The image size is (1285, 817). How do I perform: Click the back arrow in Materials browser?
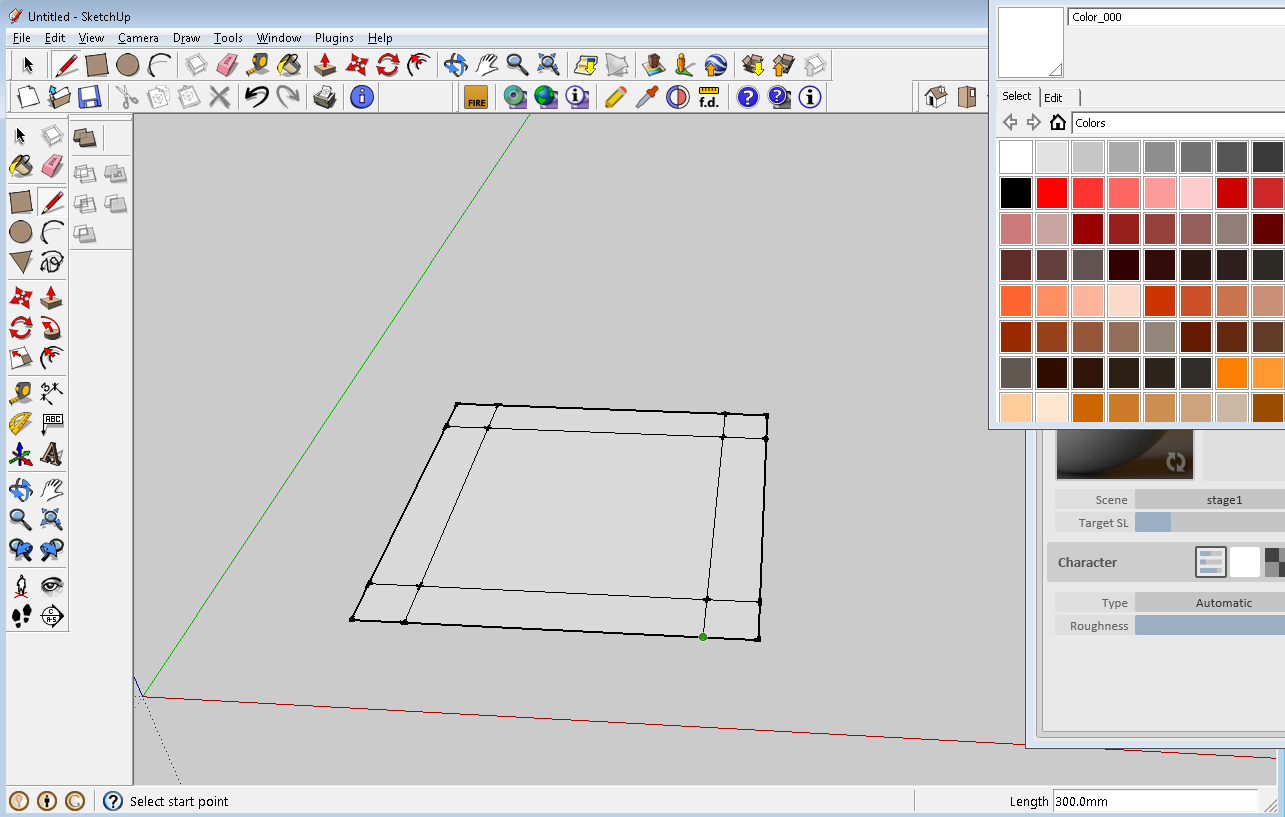coord(1010,121)
